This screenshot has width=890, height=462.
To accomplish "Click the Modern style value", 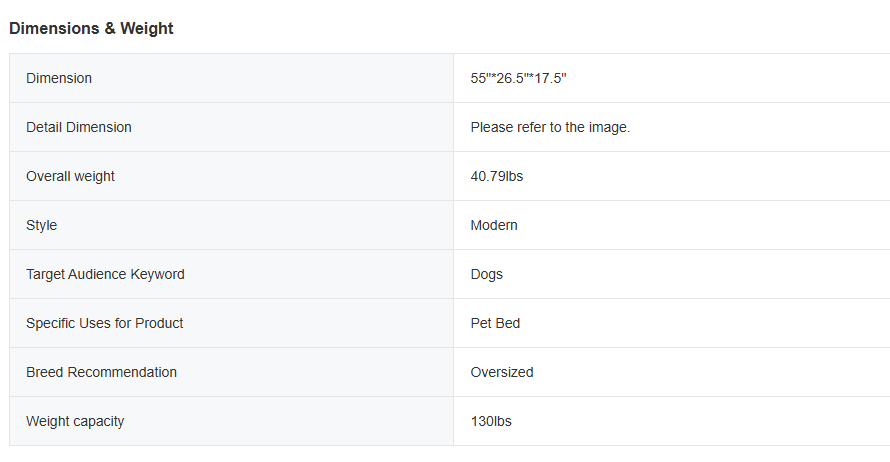I will click(494, 225).
